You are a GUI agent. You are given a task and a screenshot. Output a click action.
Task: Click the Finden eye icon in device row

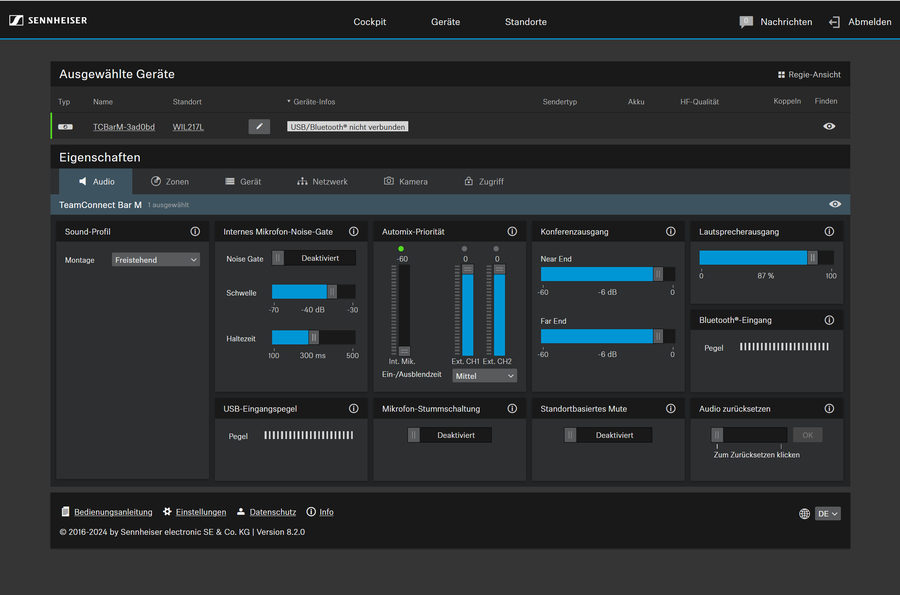click(829, 126)
